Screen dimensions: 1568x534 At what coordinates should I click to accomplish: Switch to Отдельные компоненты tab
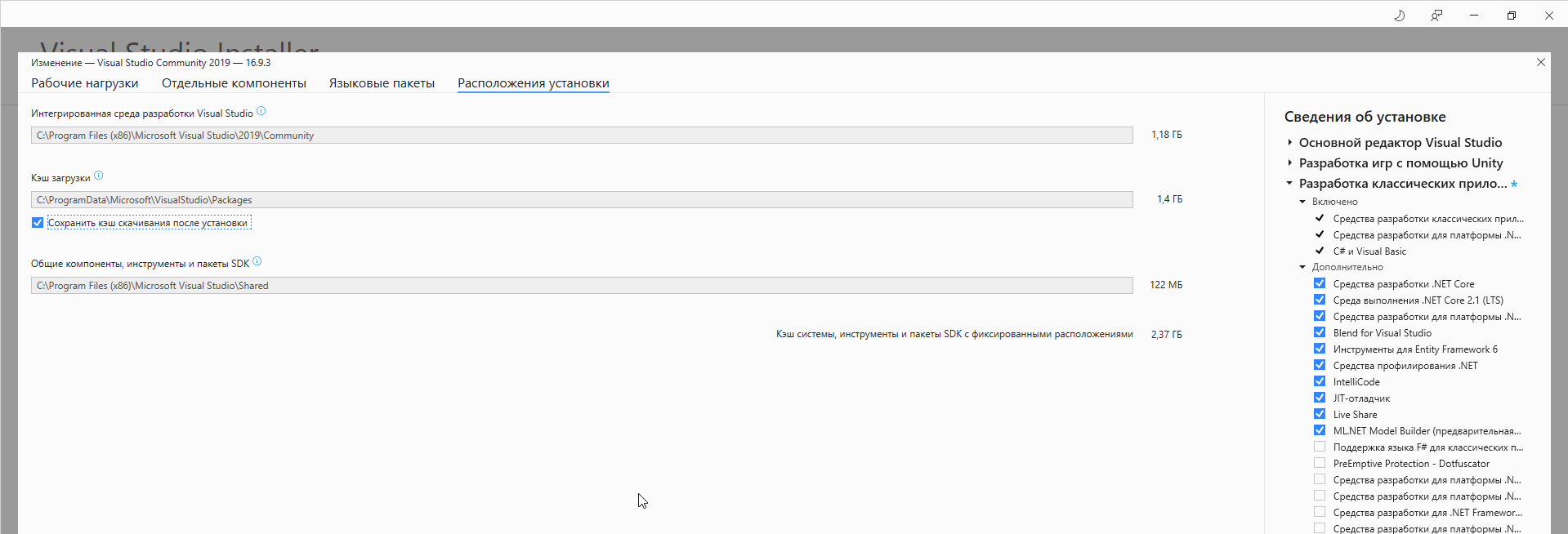[x=234, y=83]
